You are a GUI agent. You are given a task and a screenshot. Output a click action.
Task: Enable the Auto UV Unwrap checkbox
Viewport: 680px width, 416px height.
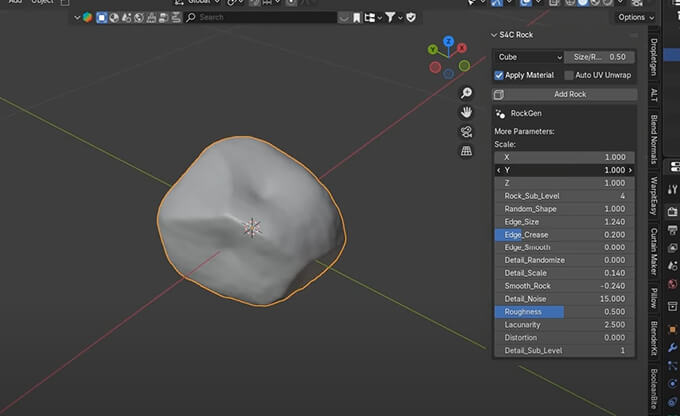click(569, 75)
